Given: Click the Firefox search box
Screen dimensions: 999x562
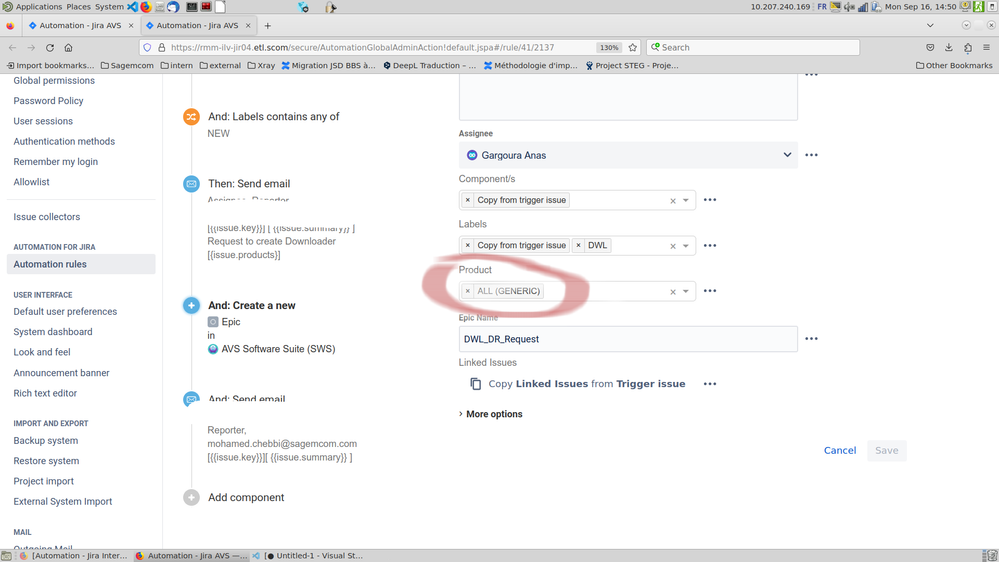Looking at the screenshot, I should (753, 48).
